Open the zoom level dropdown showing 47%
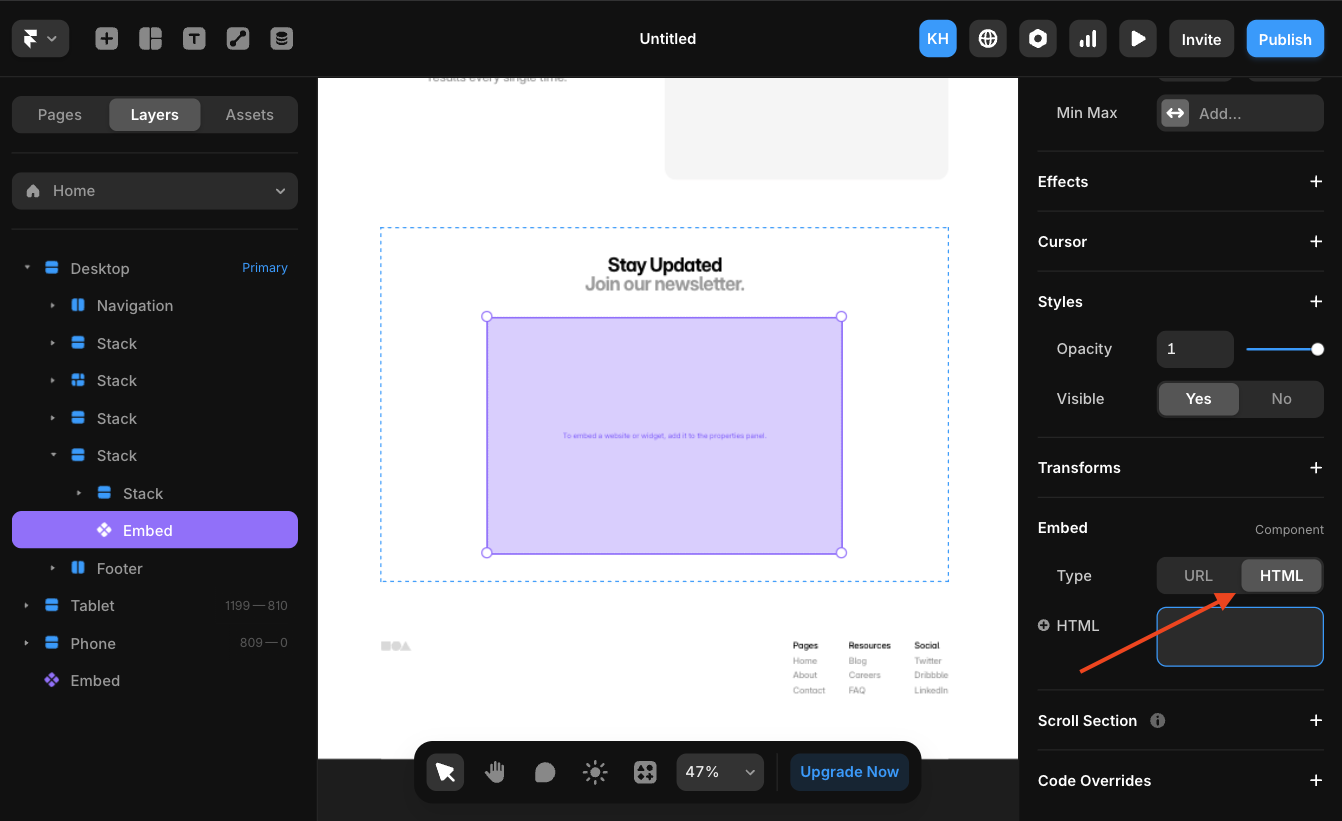 click(x=719, y=771)
